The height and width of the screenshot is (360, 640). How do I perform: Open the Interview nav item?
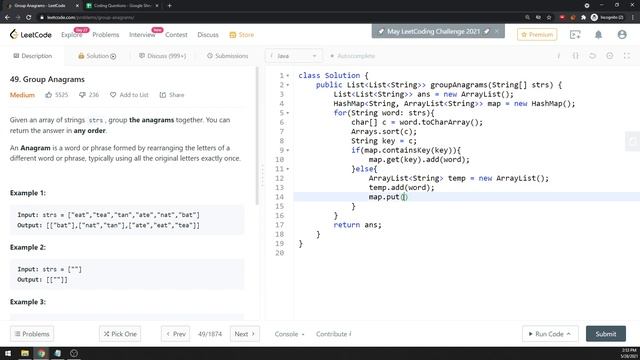coord(142,35)
